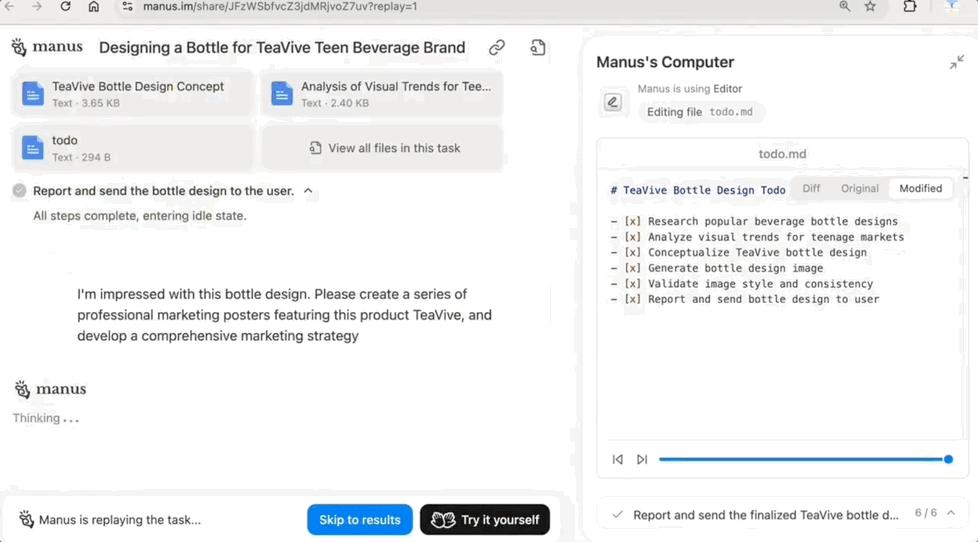The width and height of the screenshot is (978, 542).
Task: Click the todo.md file title header
Action: [x=782, y=154]
